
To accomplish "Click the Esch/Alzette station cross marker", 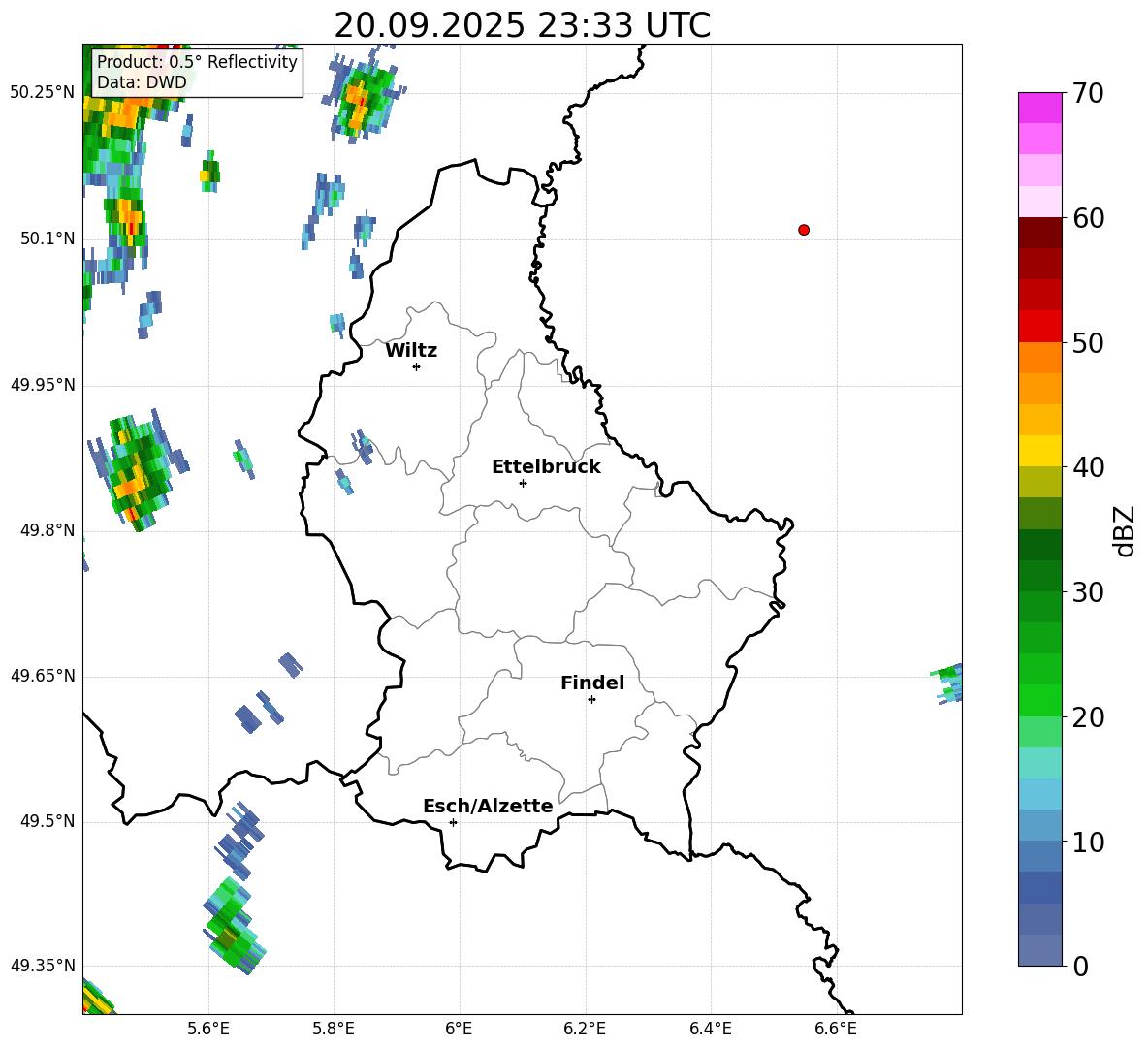I will [x=453, y=822].
